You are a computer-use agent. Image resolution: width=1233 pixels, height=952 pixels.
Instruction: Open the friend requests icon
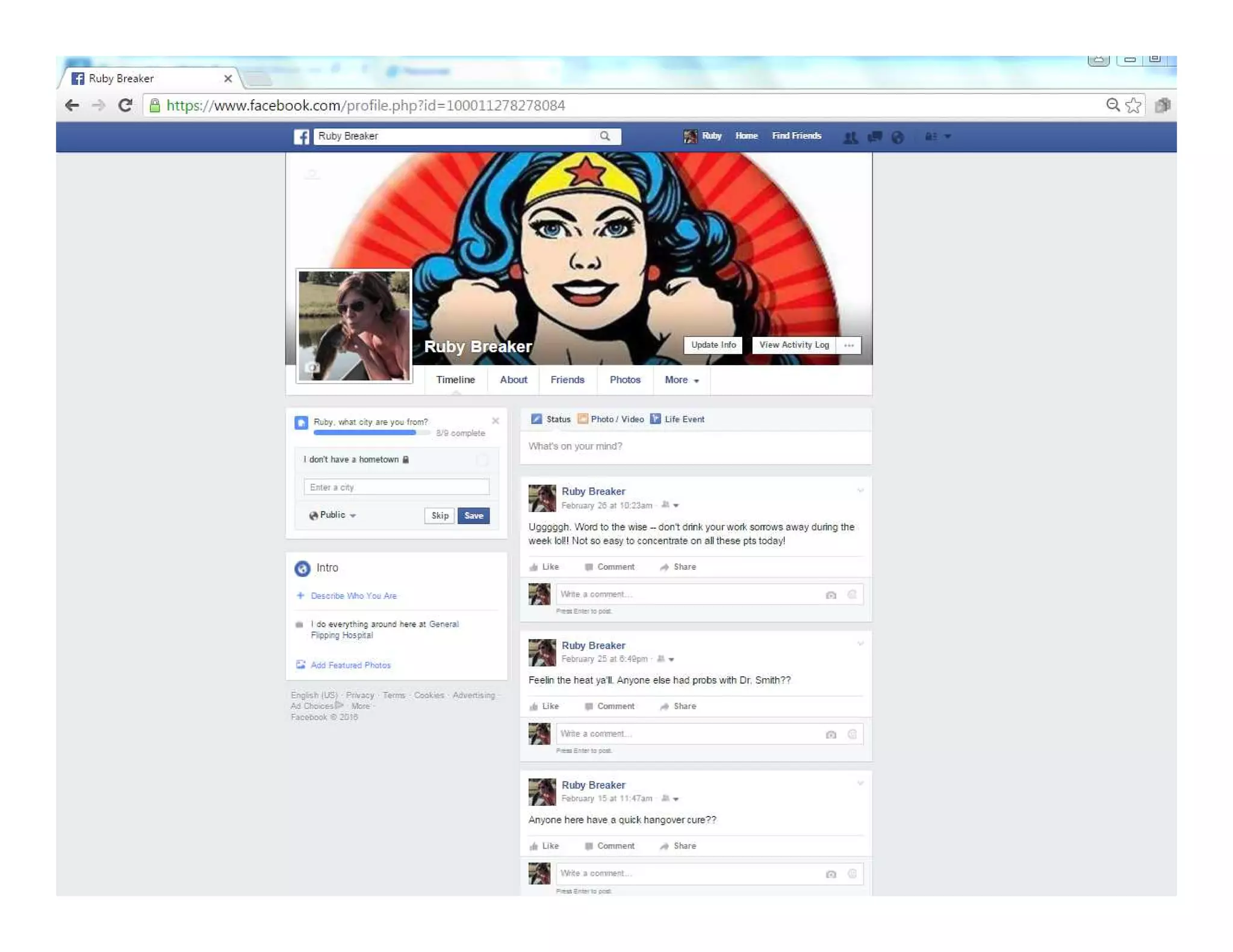point(850,137)
